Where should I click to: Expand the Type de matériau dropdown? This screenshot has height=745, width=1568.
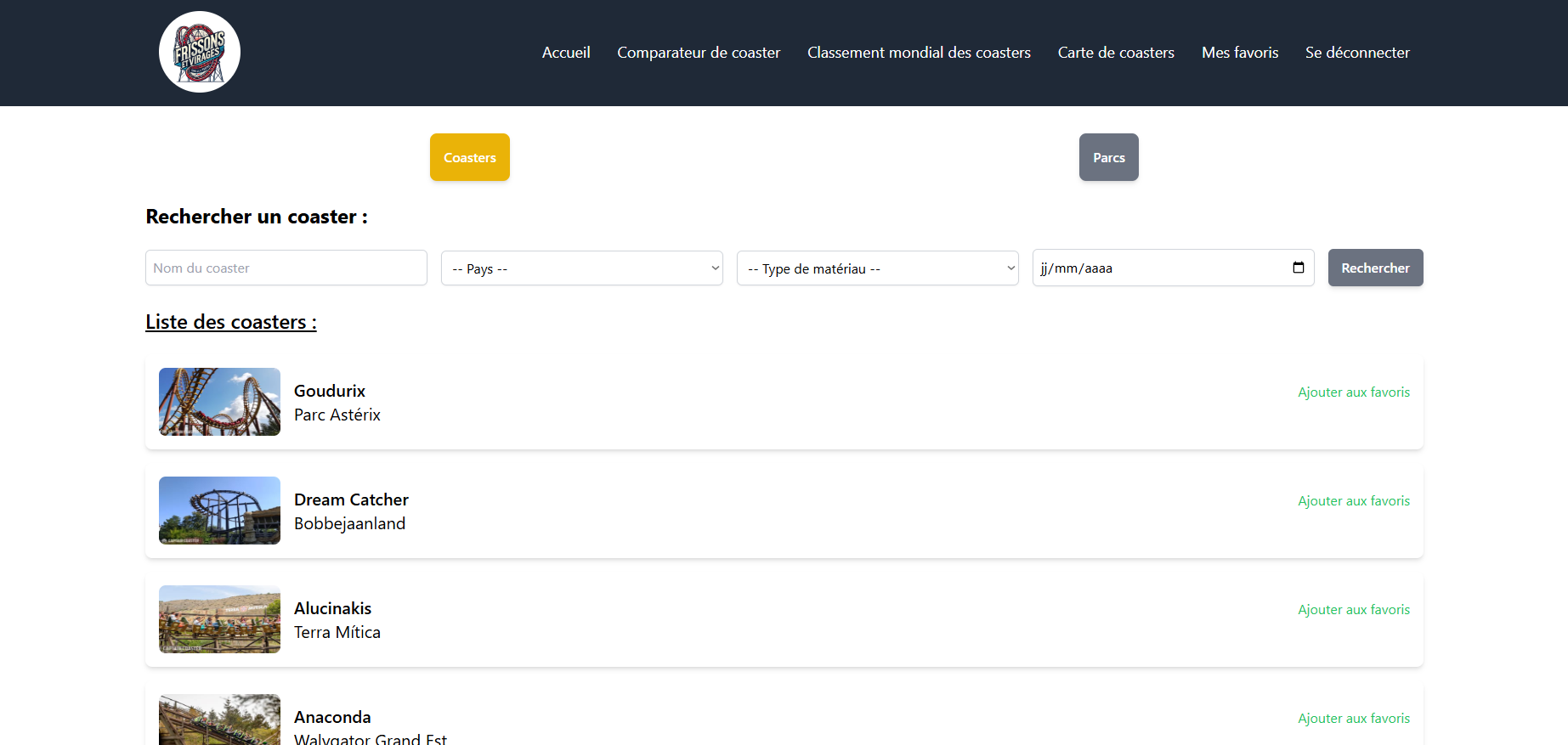point(877,268)
